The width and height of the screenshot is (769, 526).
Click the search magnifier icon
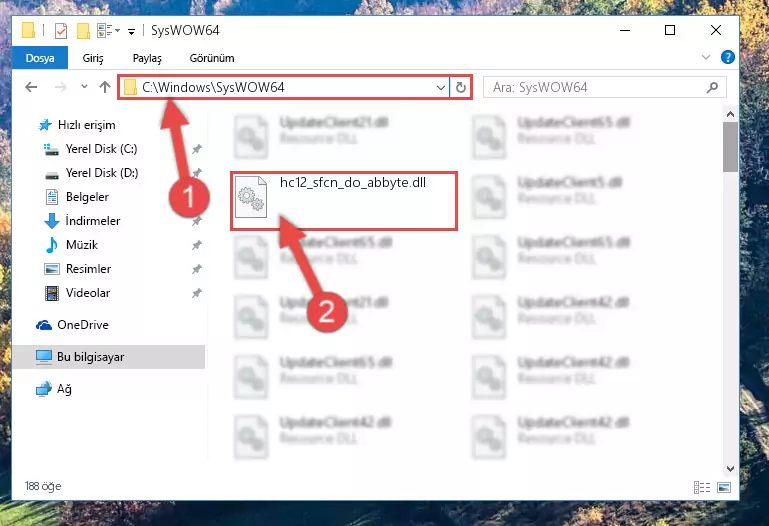point(712,87)
